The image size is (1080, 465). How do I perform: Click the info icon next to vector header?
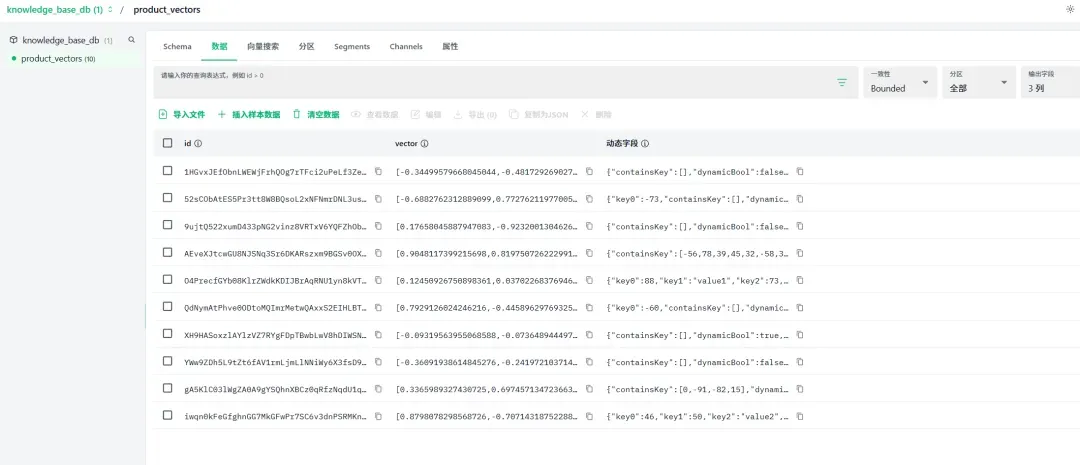[x=425, y=144]
